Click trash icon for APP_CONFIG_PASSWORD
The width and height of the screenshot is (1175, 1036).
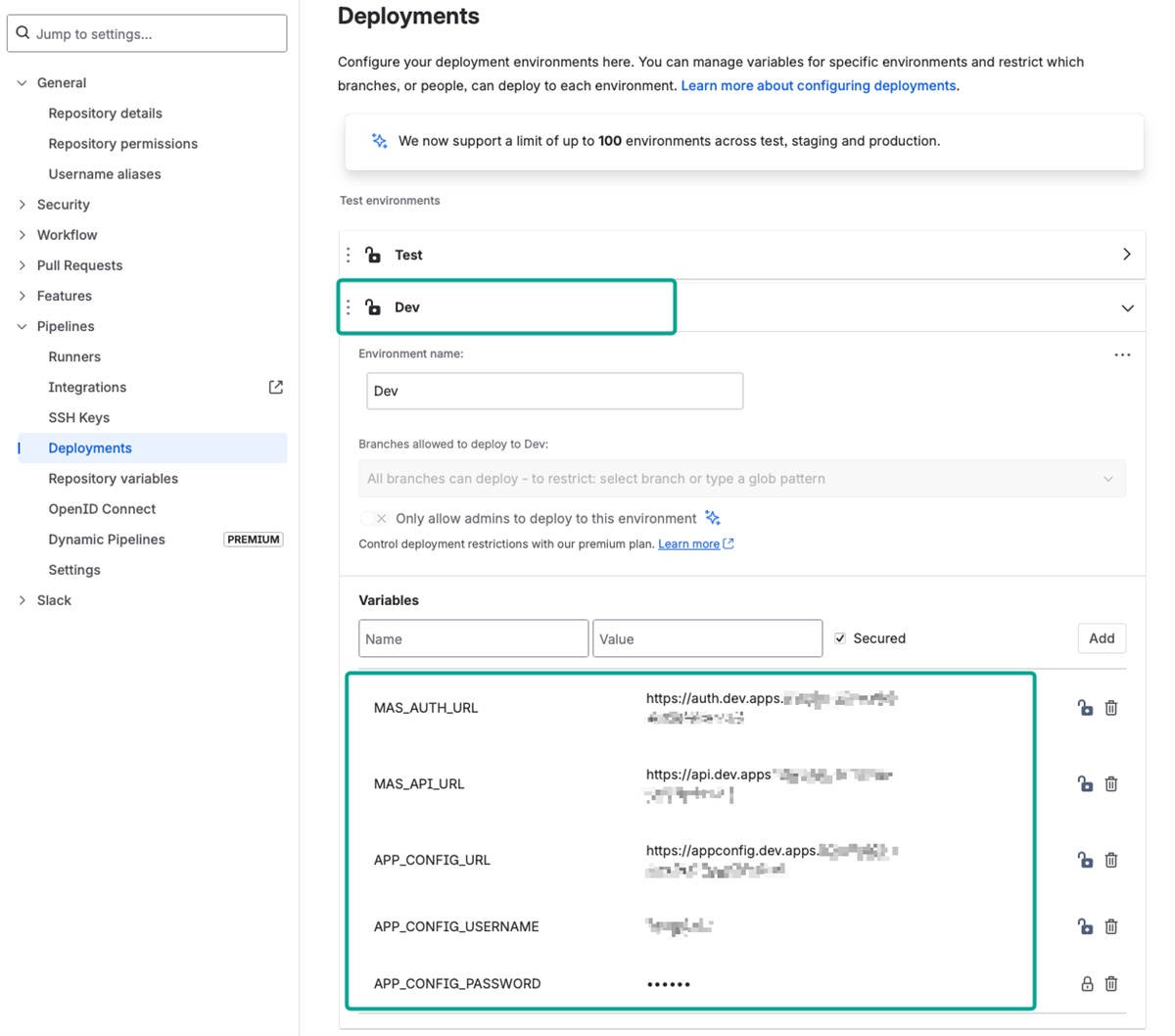[x=1111, y=984]
